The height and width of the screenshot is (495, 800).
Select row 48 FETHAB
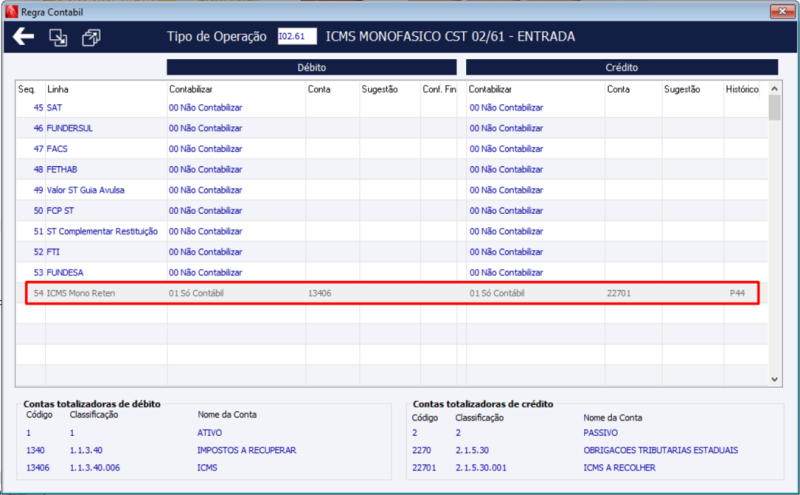click(x=391, y=169)
